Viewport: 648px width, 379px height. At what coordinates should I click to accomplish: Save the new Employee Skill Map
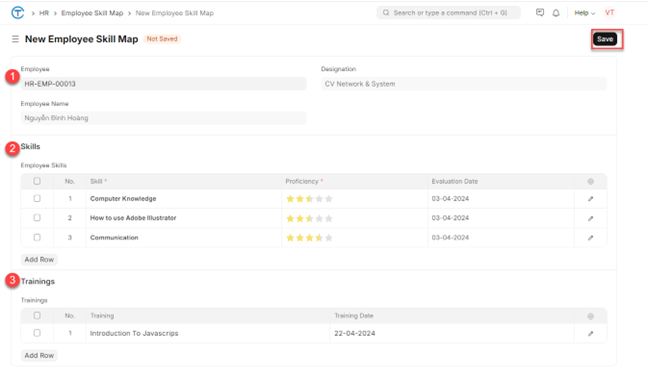(605, 39)
